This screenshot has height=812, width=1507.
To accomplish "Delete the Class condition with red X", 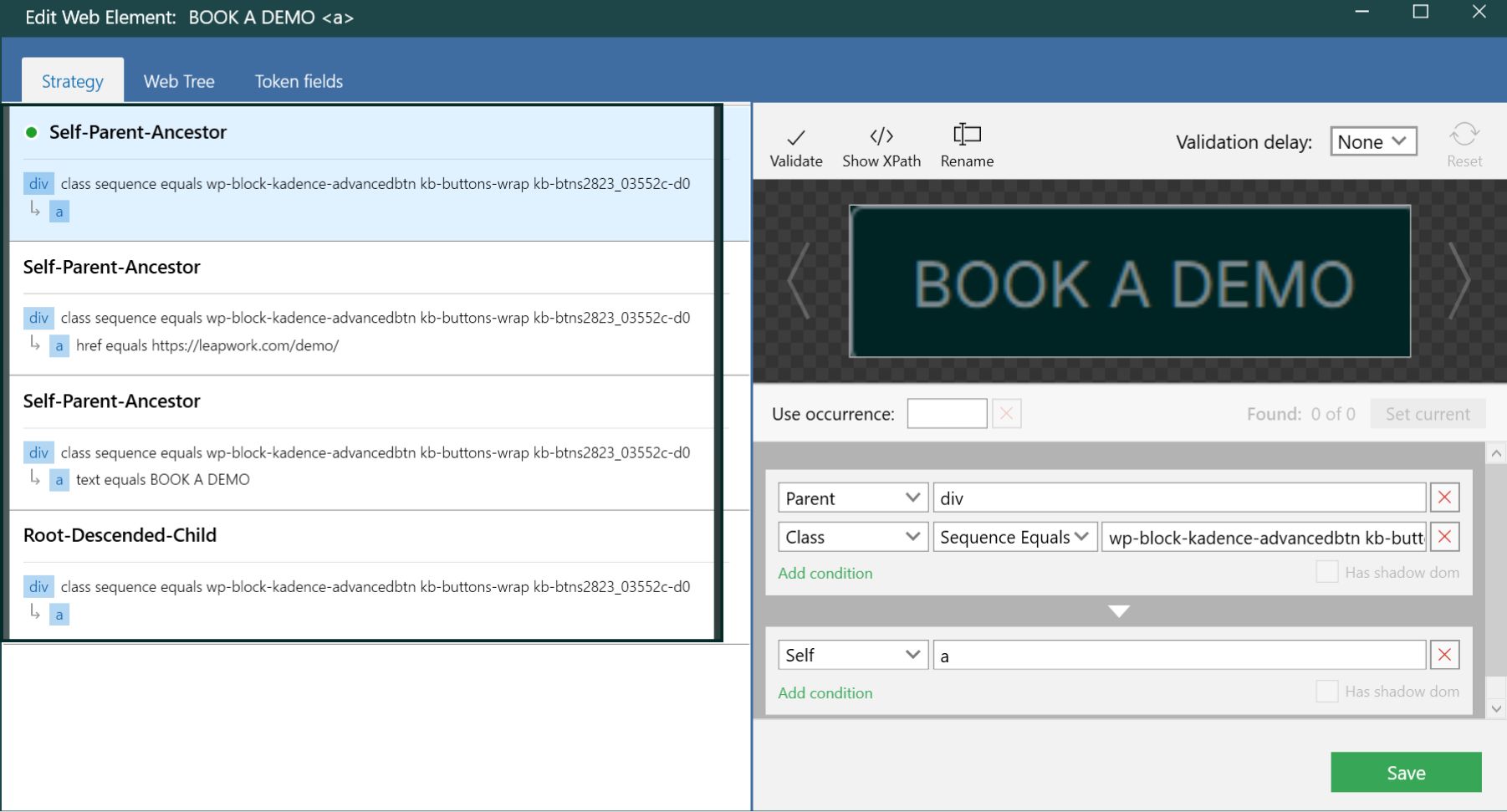I will pyautogui.click(x=1444, y=537).
